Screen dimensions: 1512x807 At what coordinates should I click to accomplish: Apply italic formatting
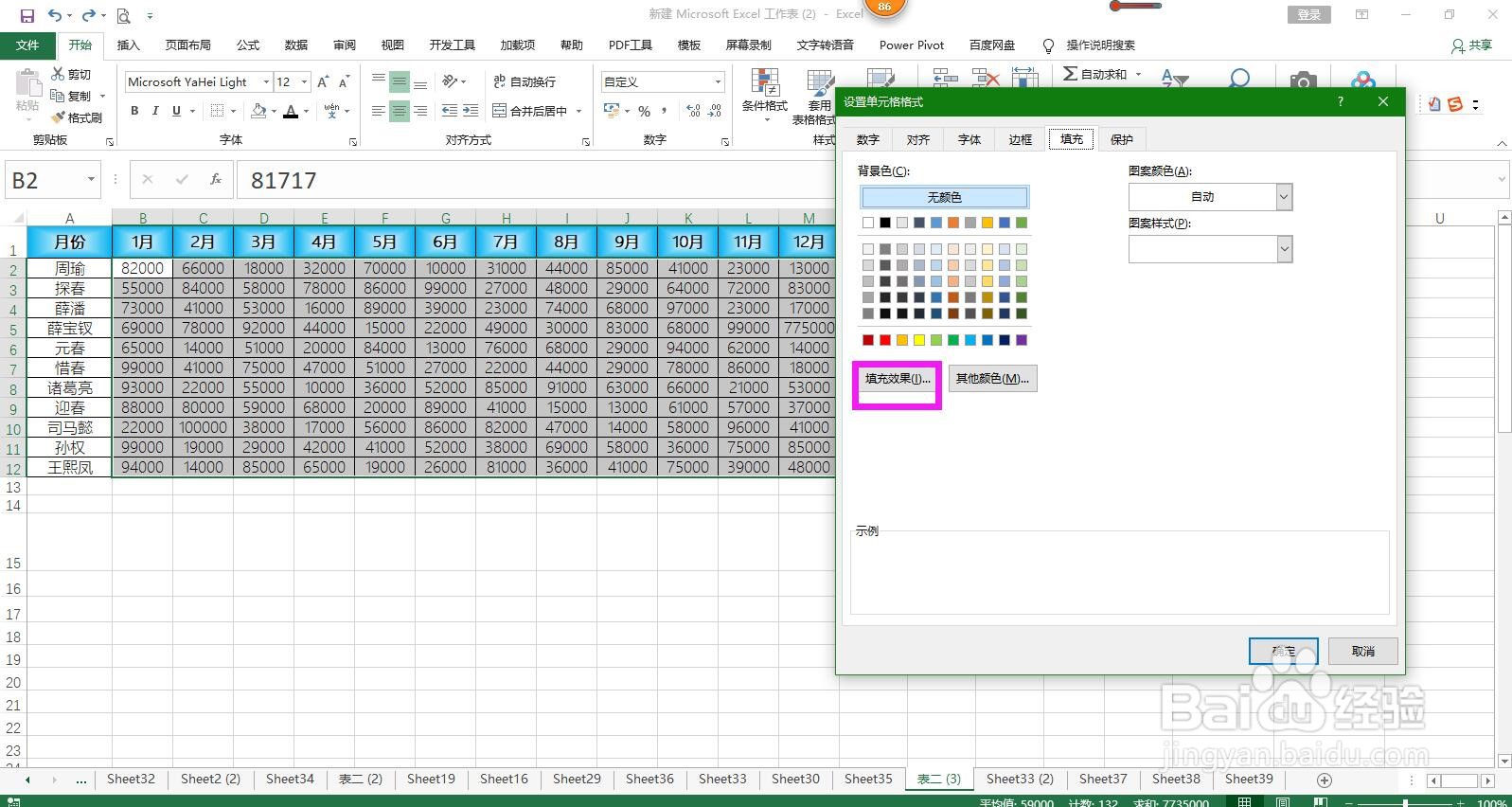click(x=155, y=111)
